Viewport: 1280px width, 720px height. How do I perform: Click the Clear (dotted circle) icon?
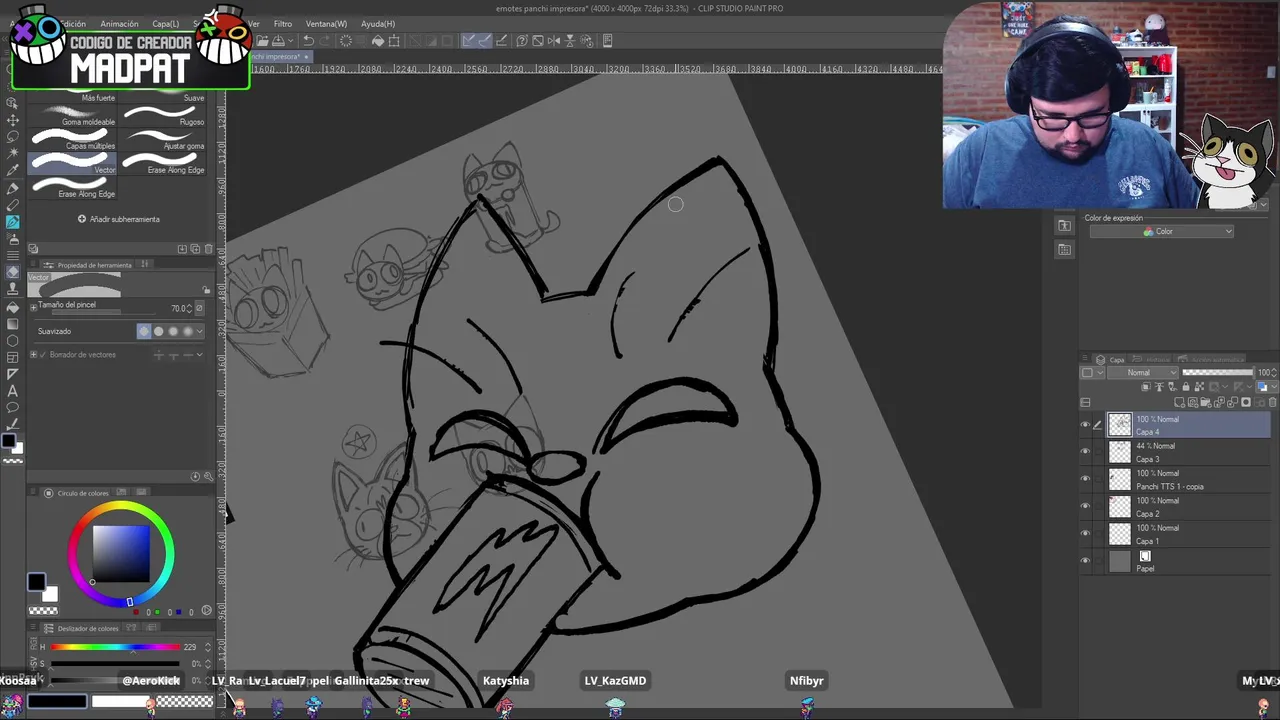click(x=346, y=41)
